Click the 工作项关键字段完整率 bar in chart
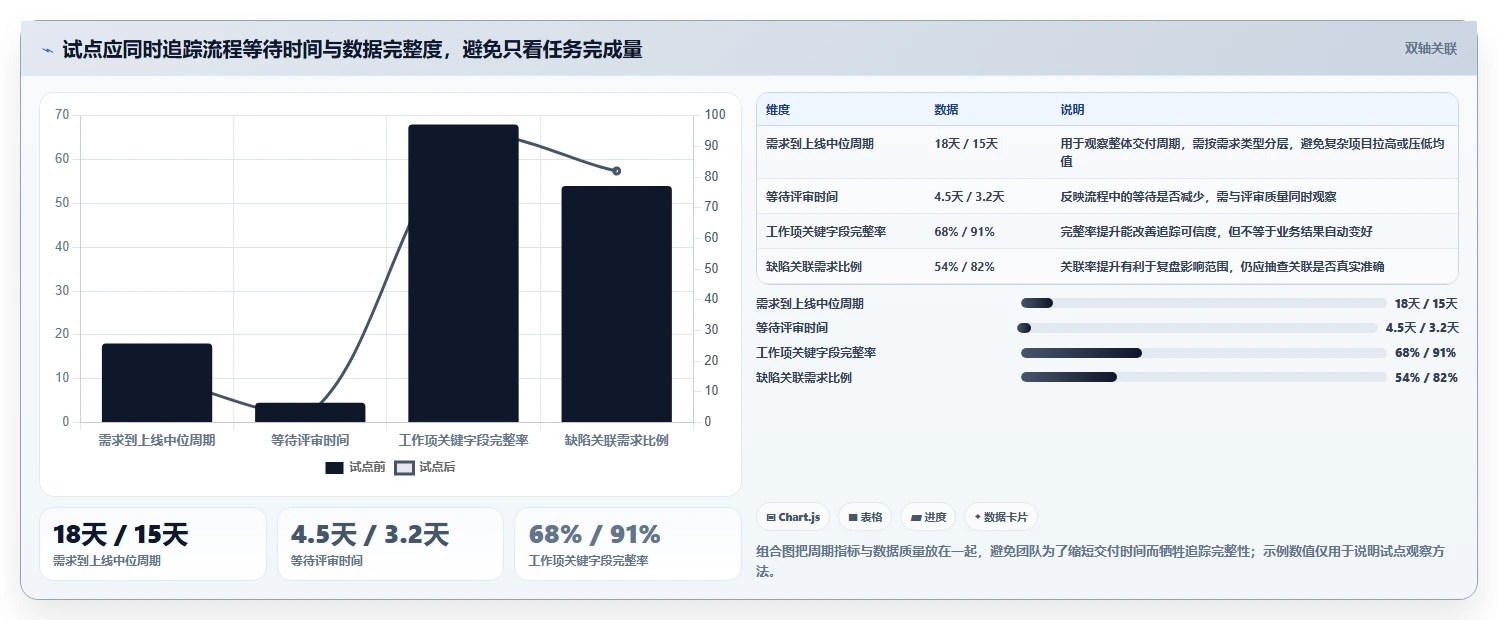This screenshot has height=620, width=1498. point(463,273)
